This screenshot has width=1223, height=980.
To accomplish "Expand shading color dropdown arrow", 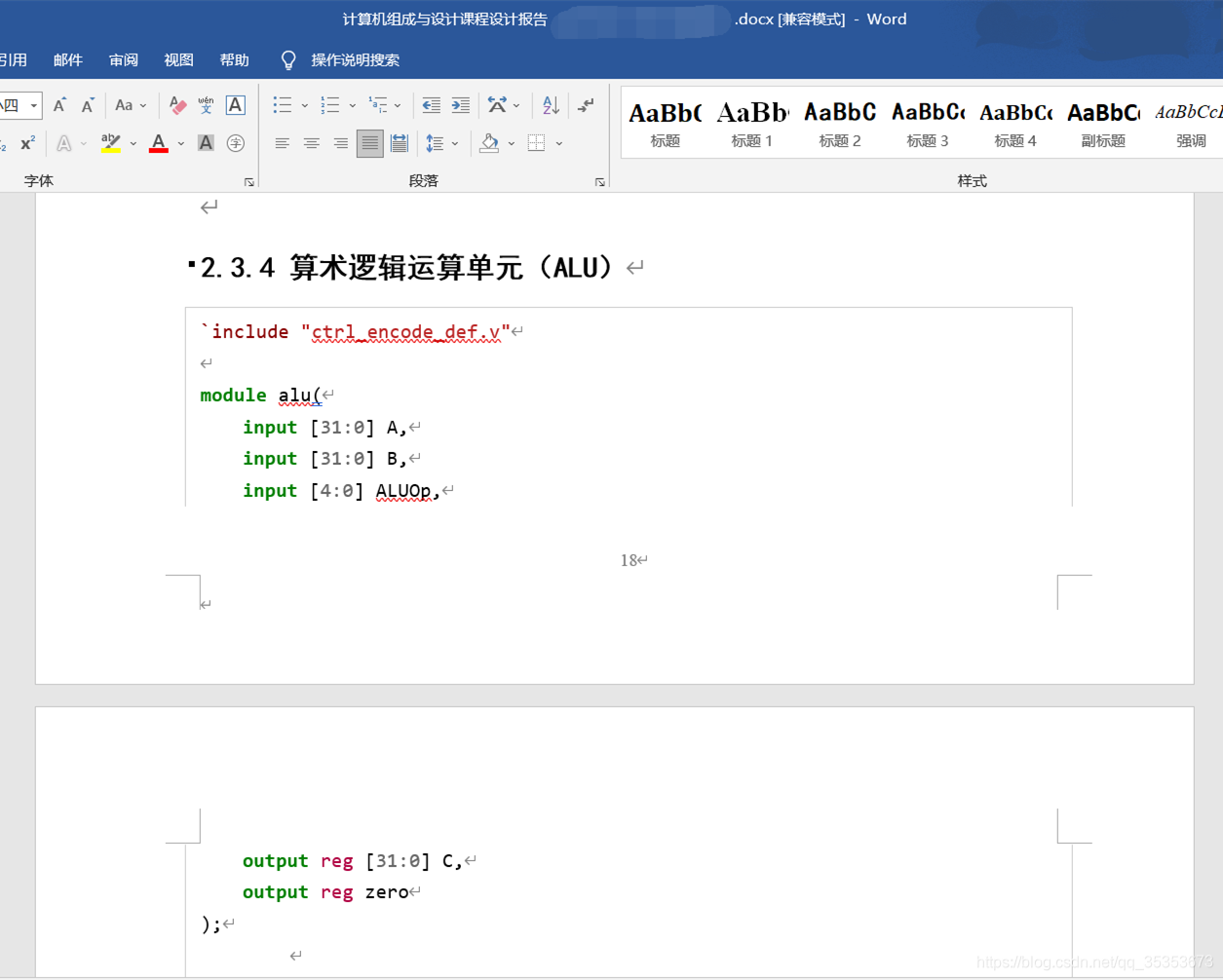I will click(512, 143).
